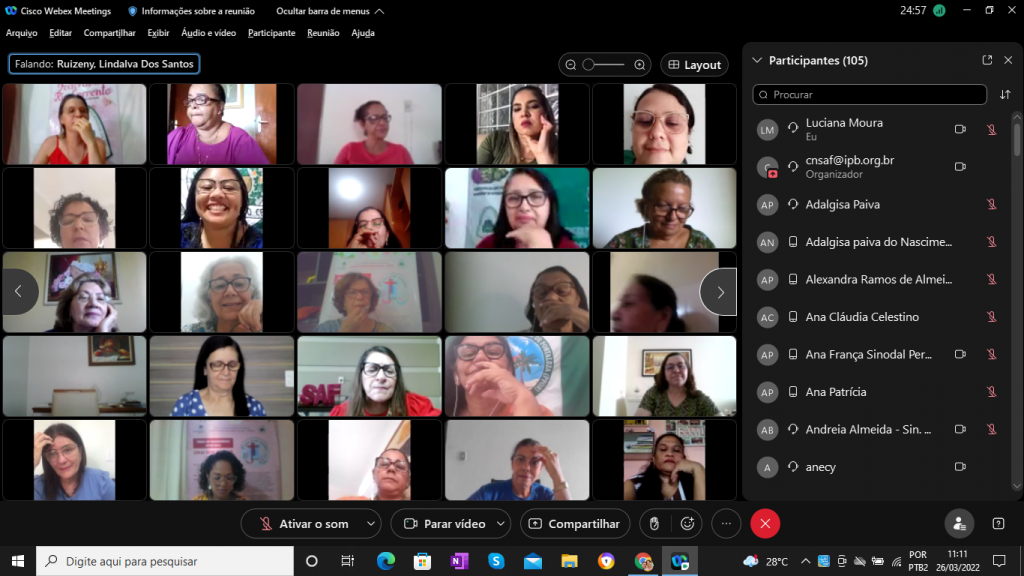Click the red leave meeting button
1024x576 pixels.
pos(765,523)
